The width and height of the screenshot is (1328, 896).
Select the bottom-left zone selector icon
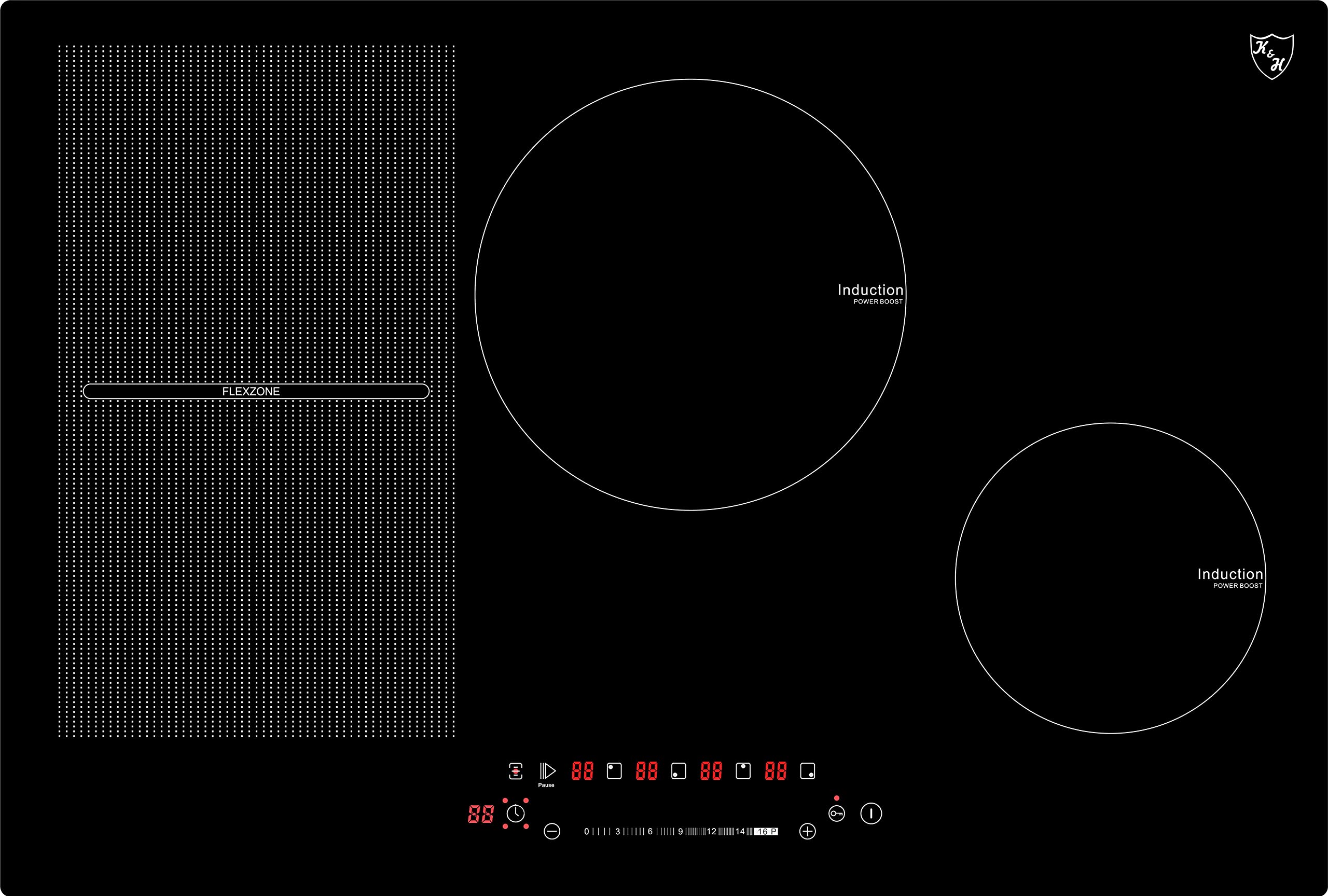tap(679, 771)
